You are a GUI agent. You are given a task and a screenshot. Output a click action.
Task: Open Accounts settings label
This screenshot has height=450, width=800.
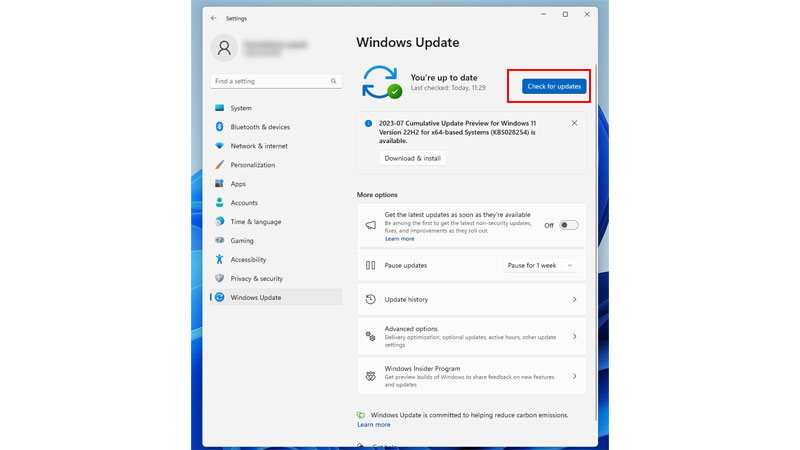coord(244,203)
